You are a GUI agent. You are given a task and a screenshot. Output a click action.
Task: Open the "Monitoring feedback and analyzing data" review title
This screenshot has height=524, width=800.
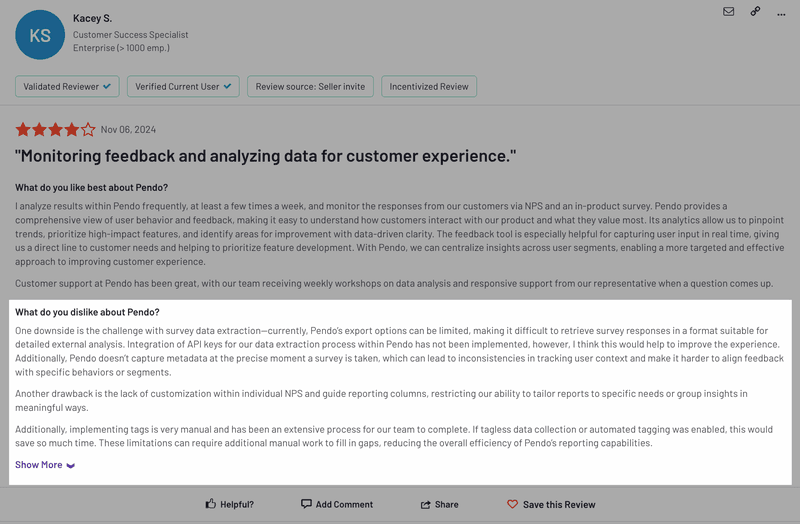[265, 157]
